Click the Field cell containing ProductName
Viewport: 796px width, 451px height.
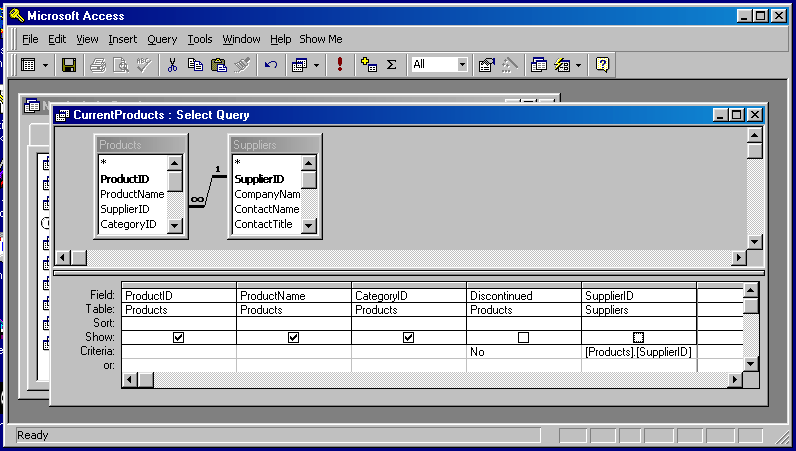pyautogui.click(x=293, y=296)
